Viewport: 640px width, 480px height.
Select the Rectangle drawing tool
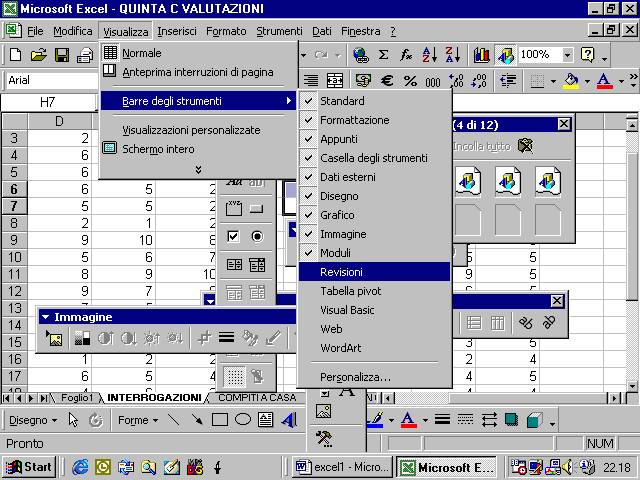(220, 420)
